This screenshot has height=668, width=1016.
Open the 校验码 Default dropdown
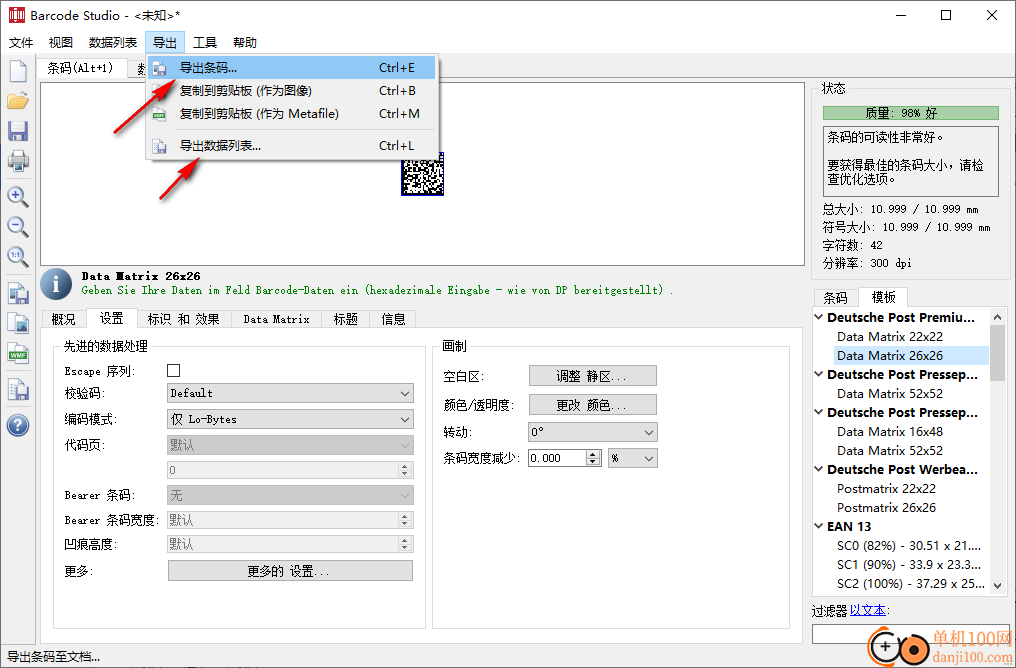coord(290,393)
